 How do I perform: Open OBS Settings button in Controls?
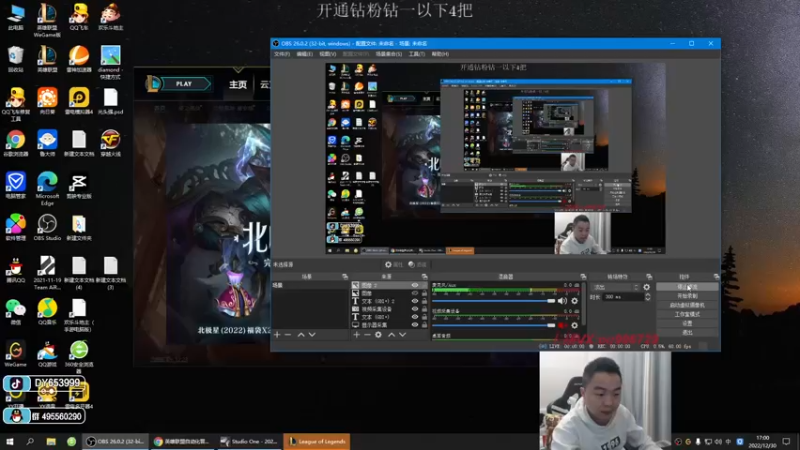[x=687, y=323]
